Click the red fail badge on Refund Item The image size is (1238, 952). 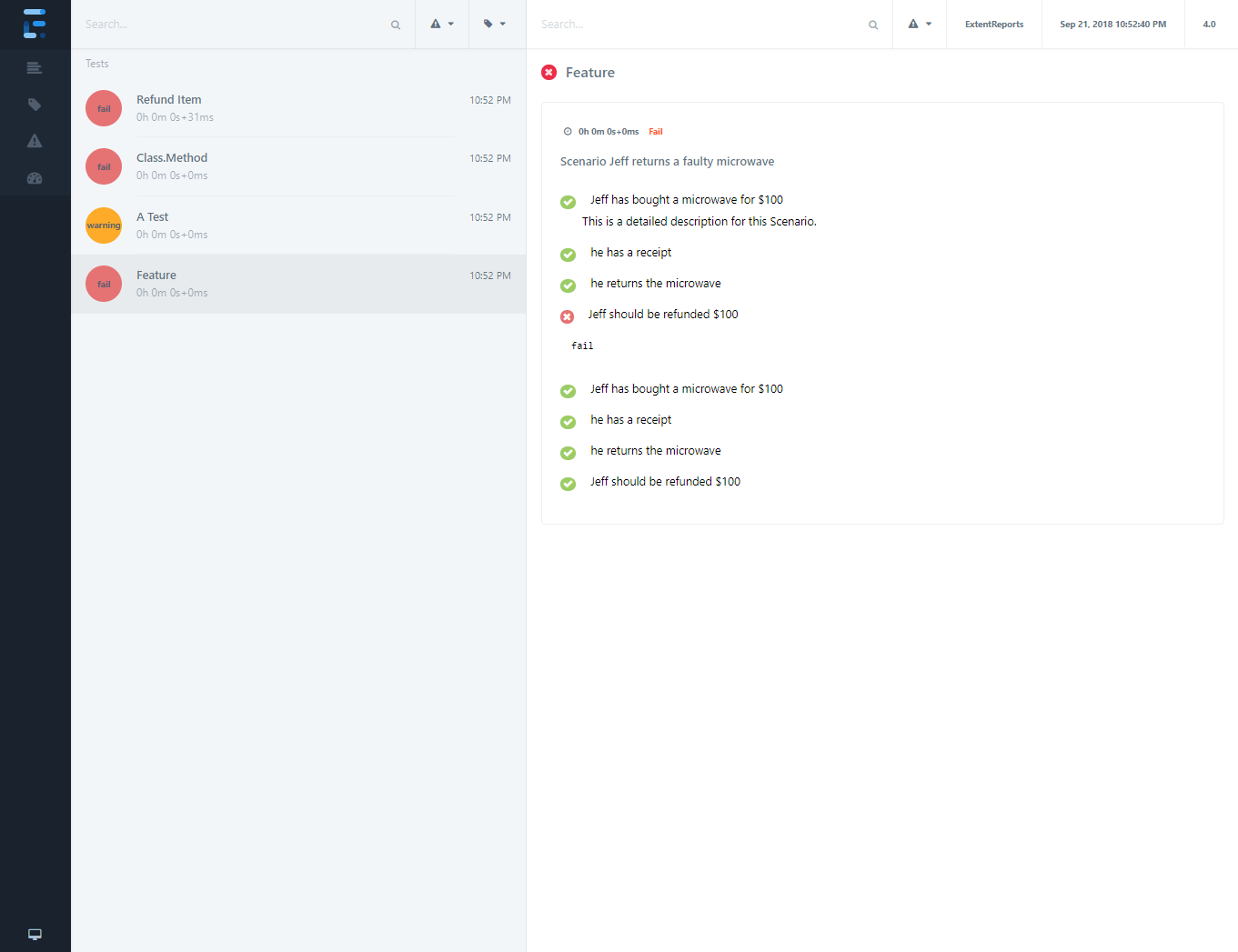click(x=104, y=108)
